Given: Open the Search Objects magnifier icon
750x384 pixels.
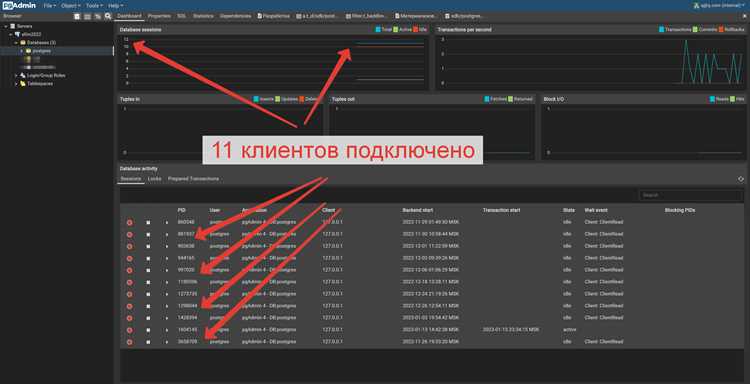Looking at the screenshot, I should 108,16.
